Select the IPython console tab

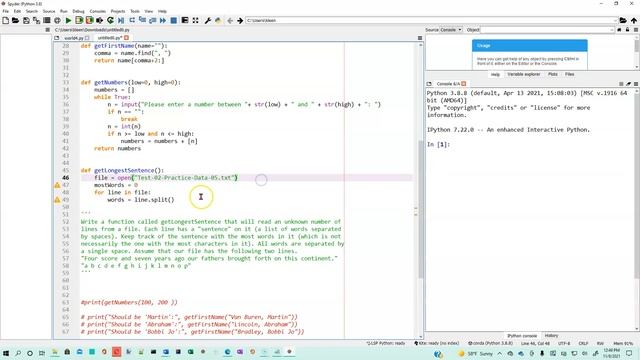(x=522, y=336)
